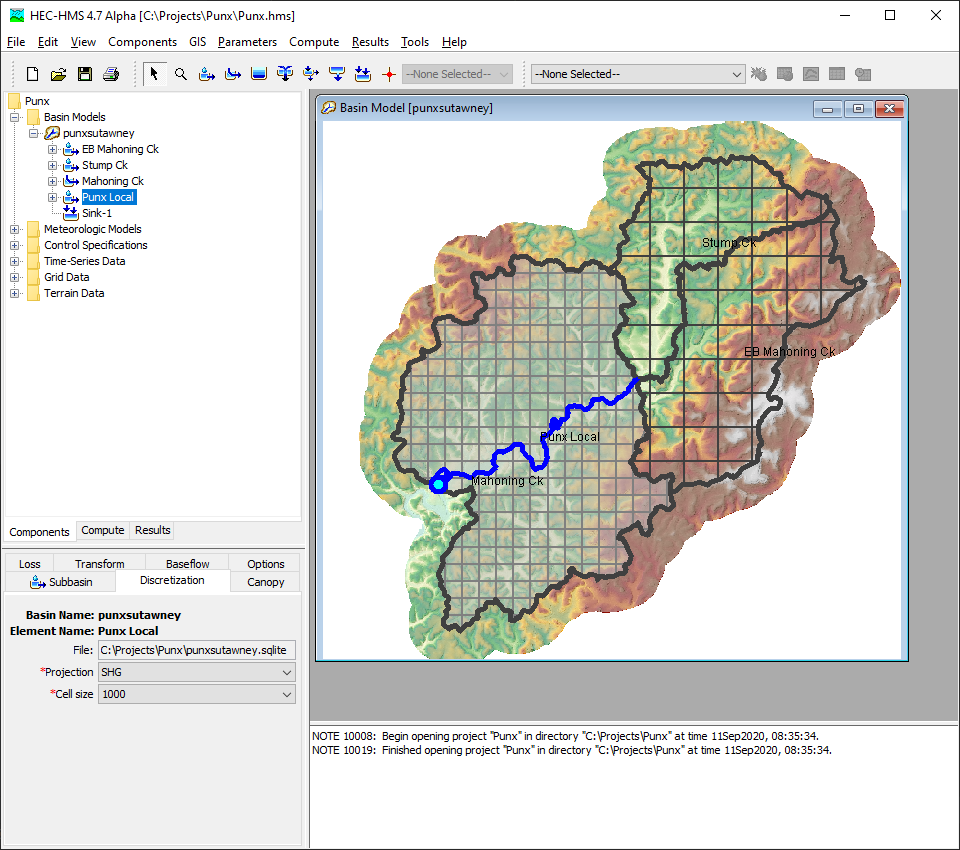The image size is (960, 850).
Task: Click the Basin Model window title icon
Action: 329,108
